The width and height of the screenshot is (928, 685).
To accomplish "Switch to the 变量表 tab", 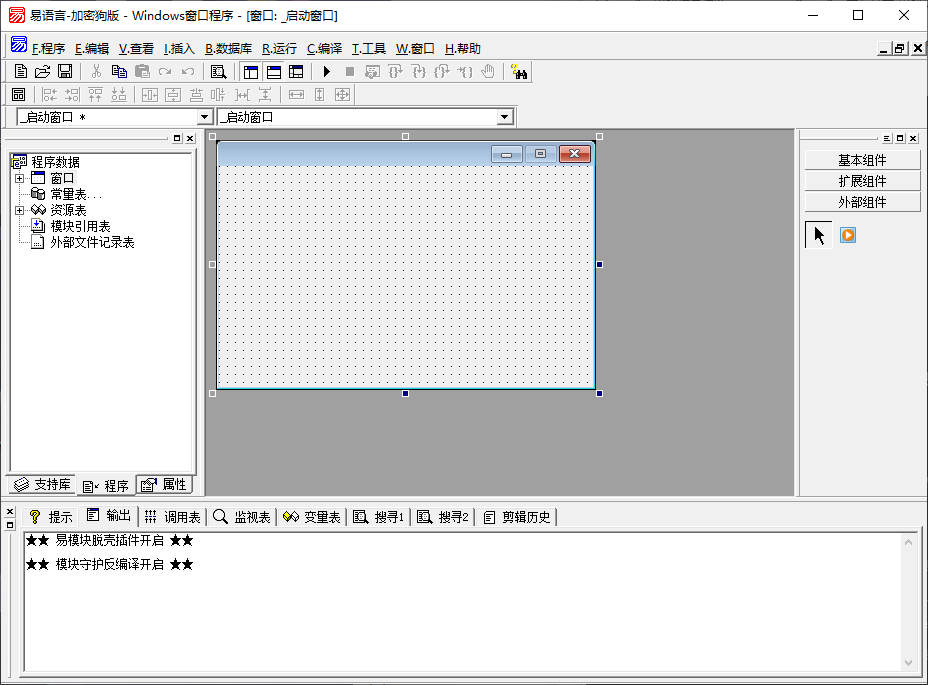I will pos(312,517).
